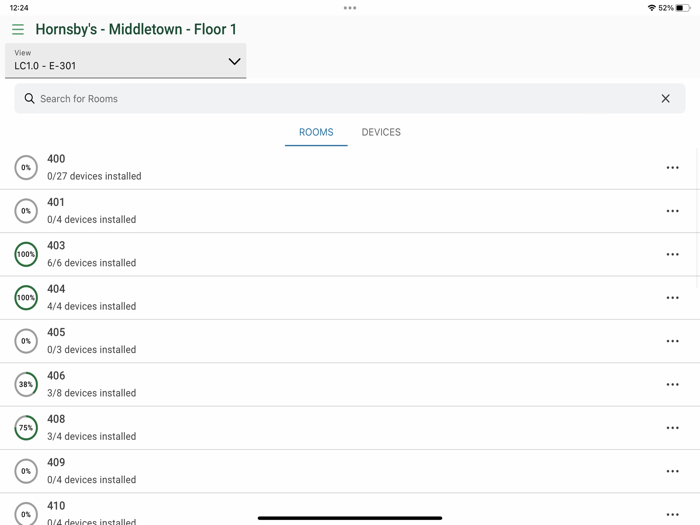
Task: Clear the room search with X icon
Action: [x=665, y=99]
